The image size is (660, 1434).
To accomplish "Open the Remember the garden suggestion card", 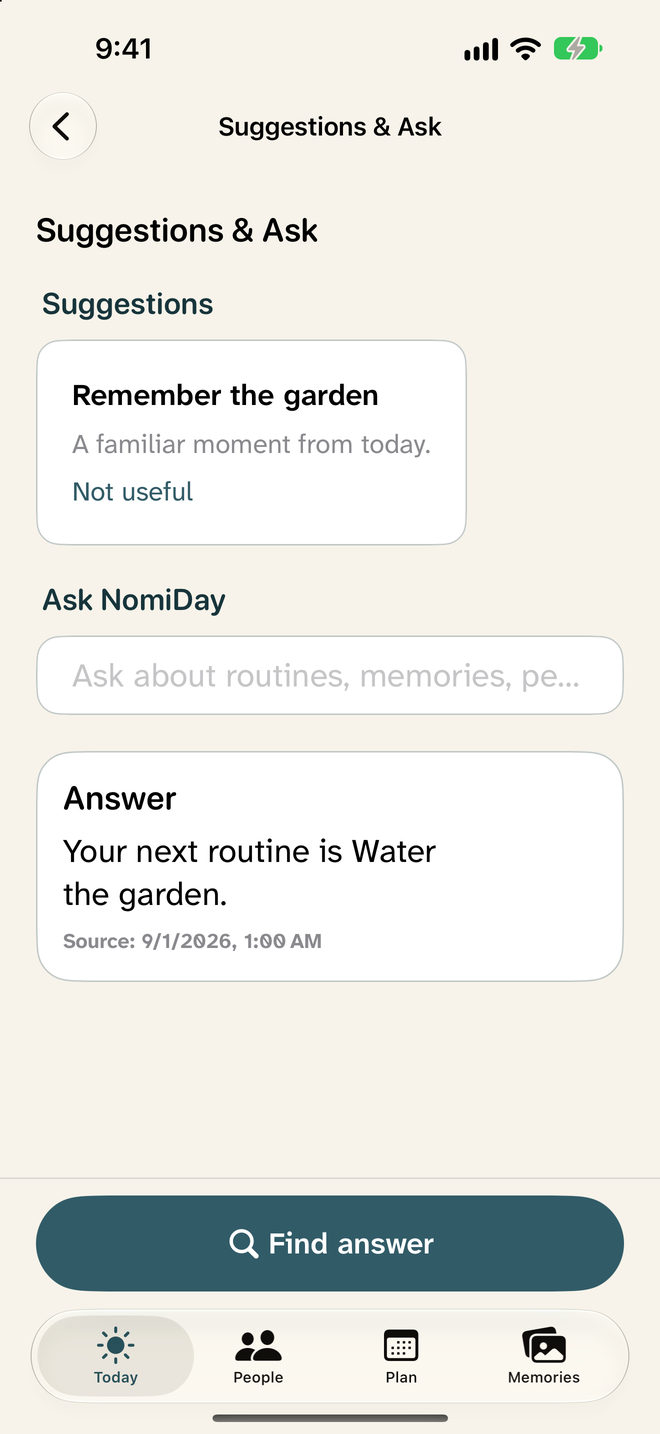I will 251,443.
